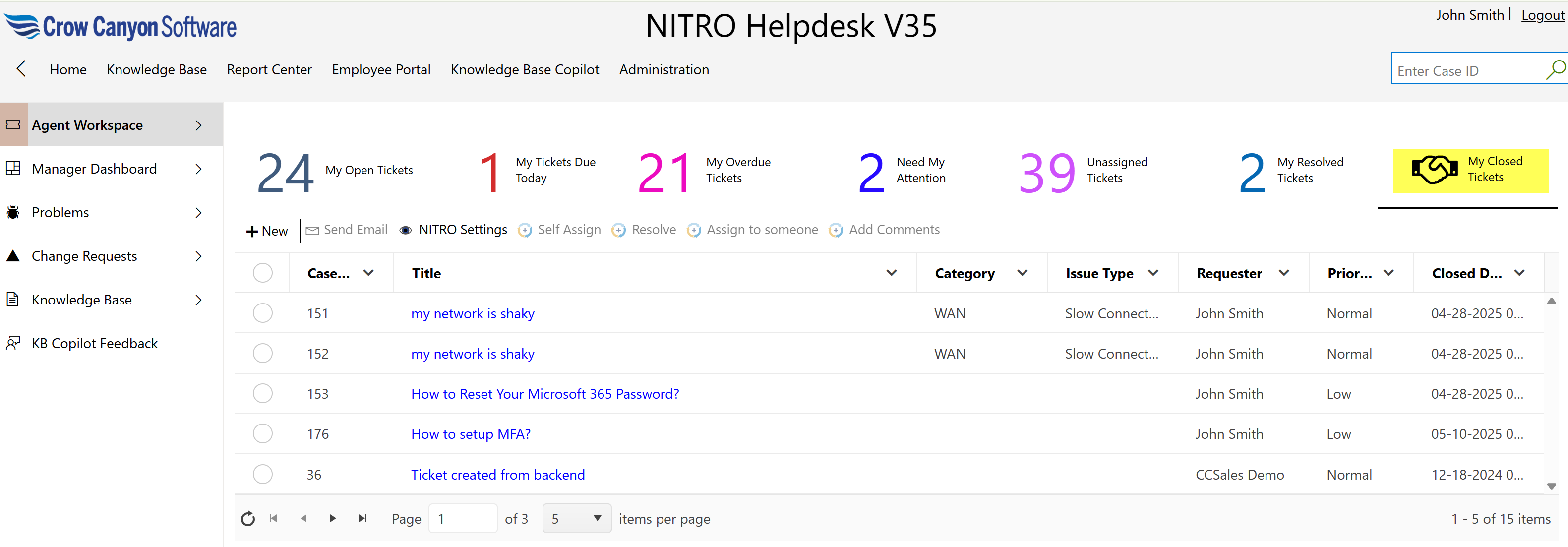Open the 'How to setup MFA?' ticket link

pos(471,434)
